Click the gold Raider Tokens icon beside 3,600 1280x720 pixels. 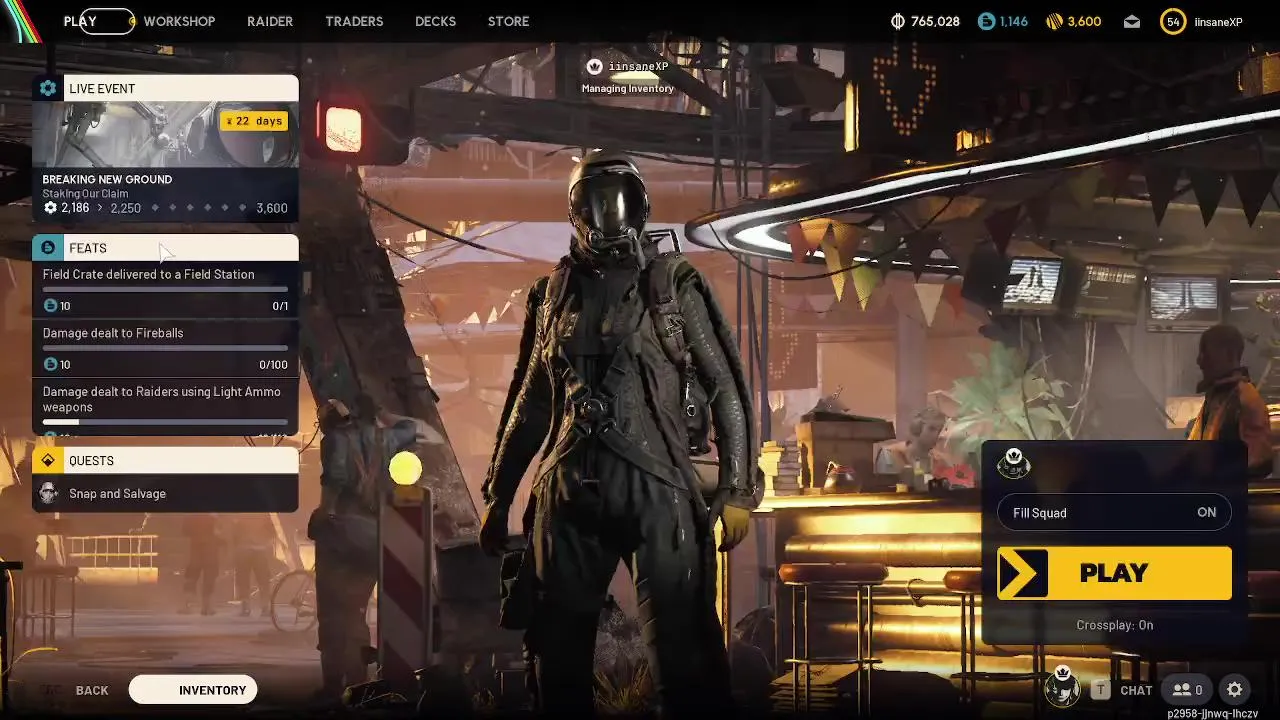1054,21
